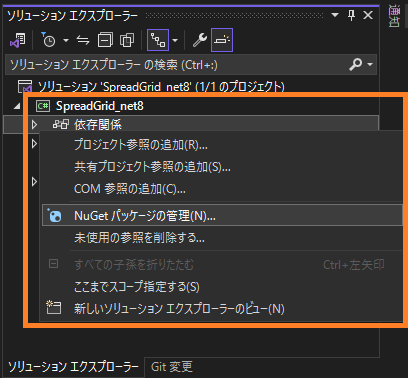The height and width of the screenshot is (378, 408).
Task: Click the dependencies node icon
Action: [x=61, y=125]
